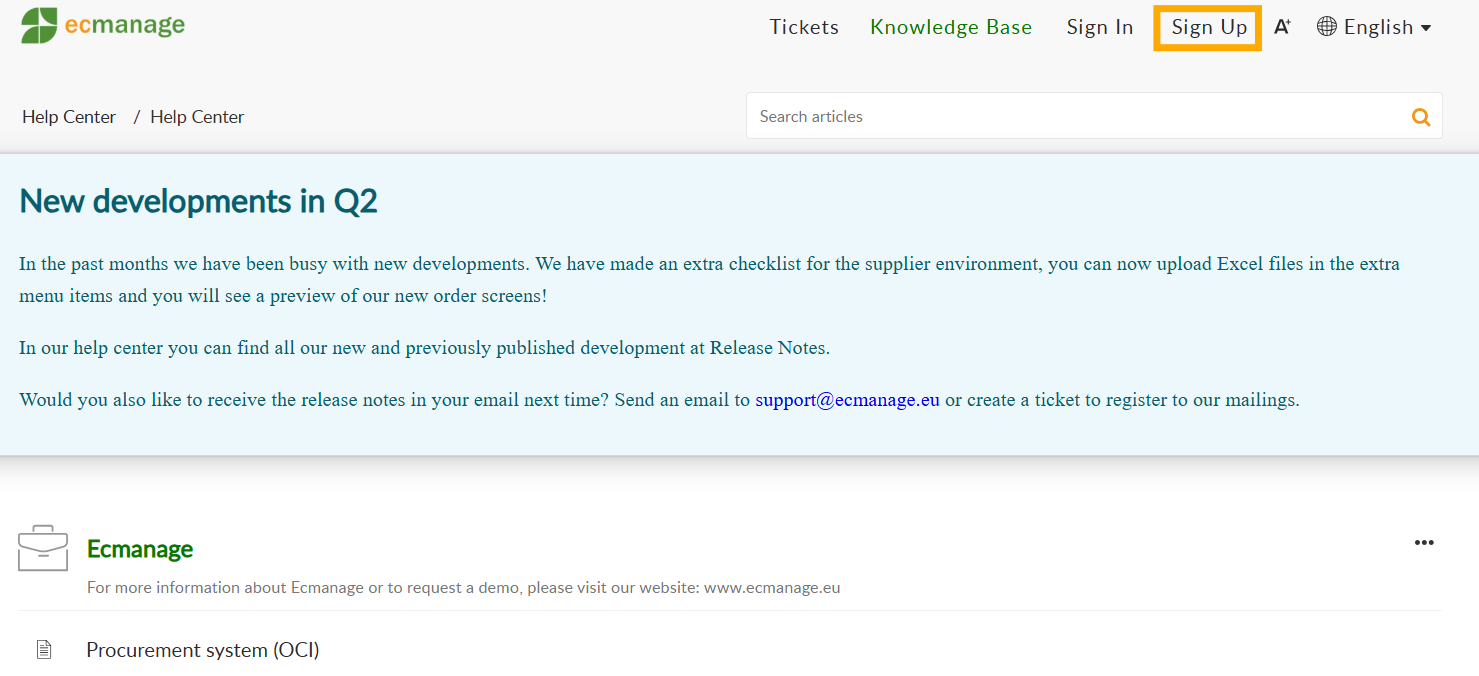The image size is (1479, 676).
Task: Click the www.ecmanage.eu description text
Action: [x=772, y=588]
